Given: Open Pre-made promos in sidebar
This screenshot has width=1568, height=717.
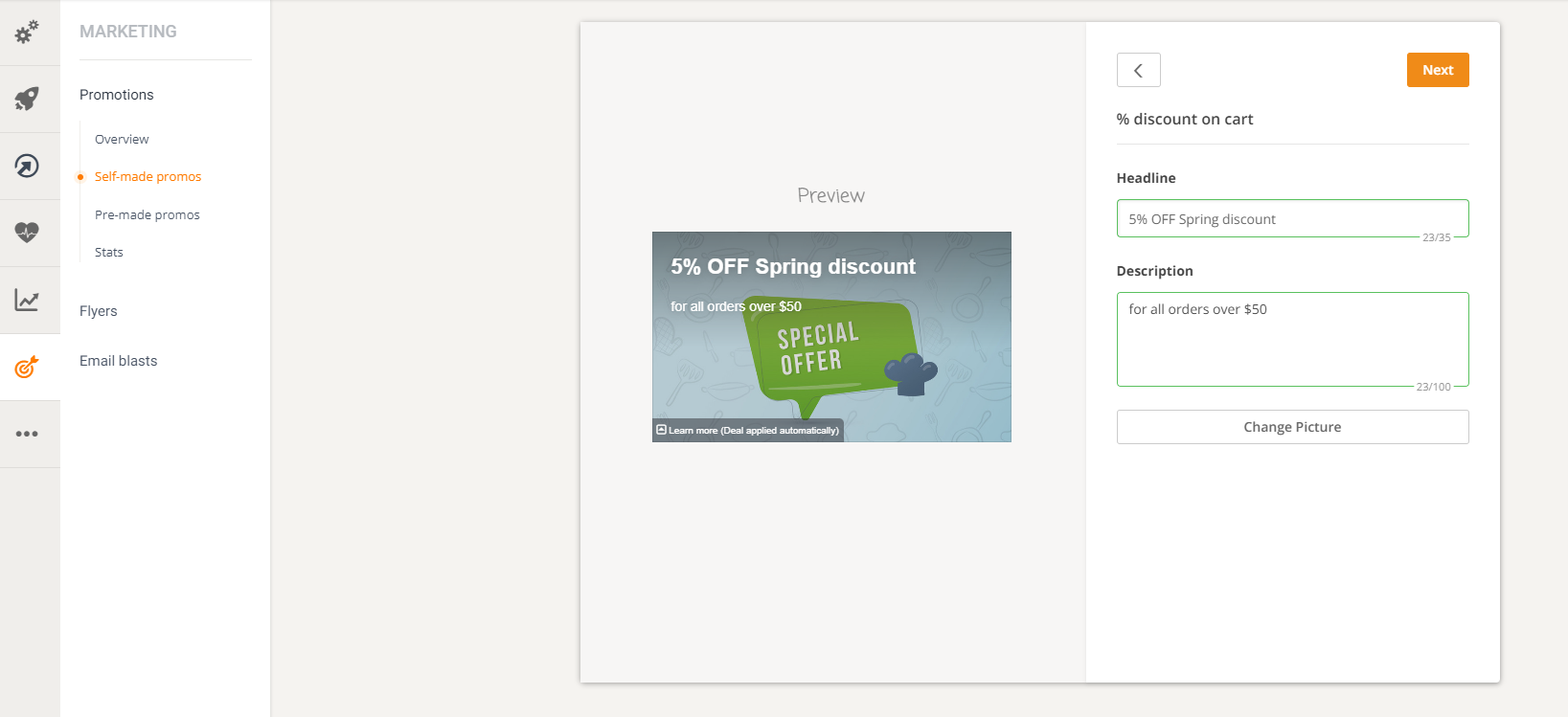Looking at the screenshot, I should click(148, 214).
